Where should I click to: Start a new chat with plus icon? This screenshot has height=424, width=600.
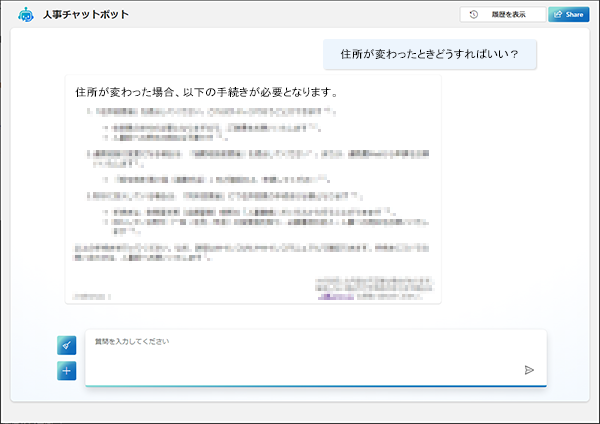click(x=67, y=371)
